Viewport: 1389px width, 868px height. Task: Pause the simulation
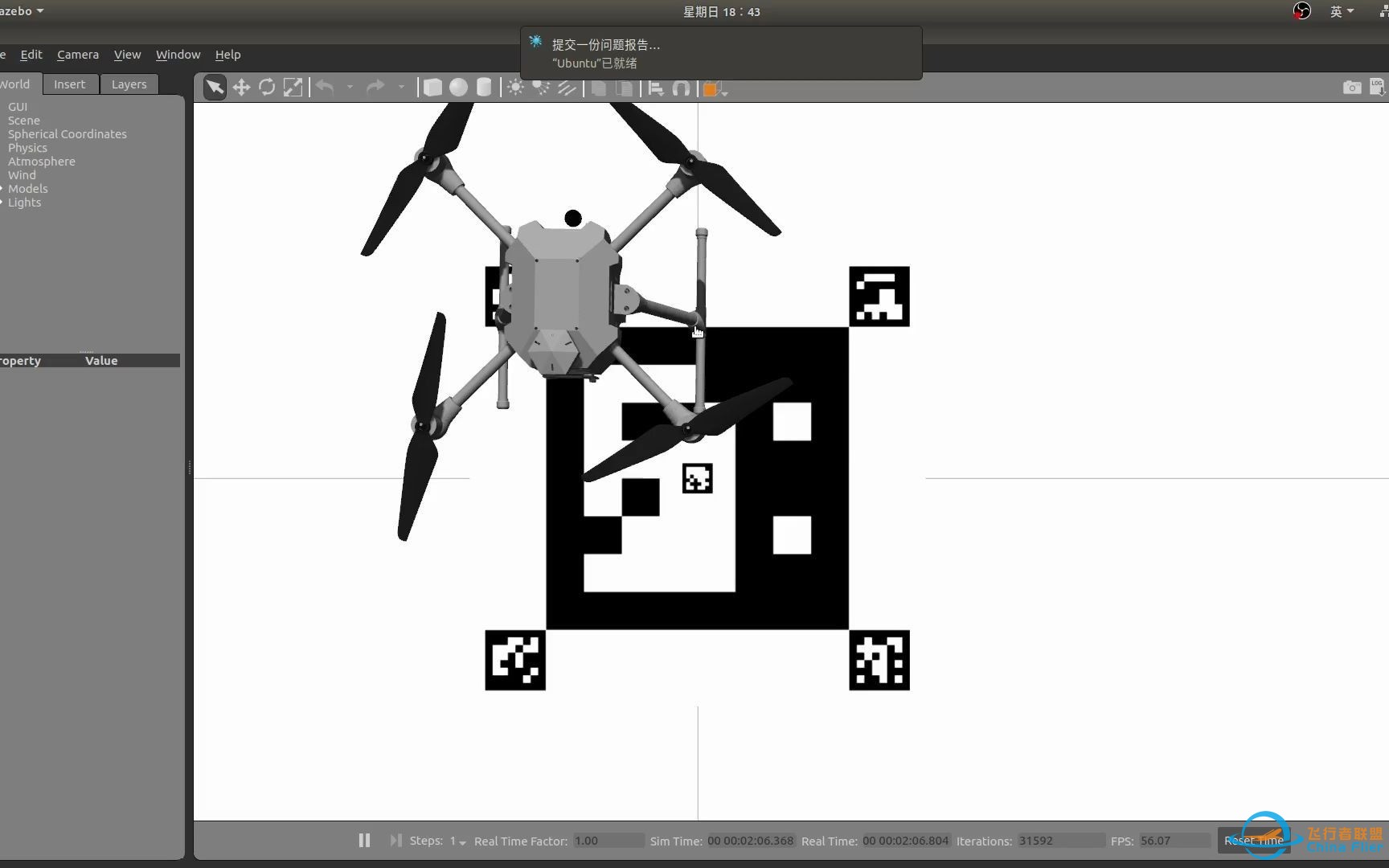(x=364, y=840)
